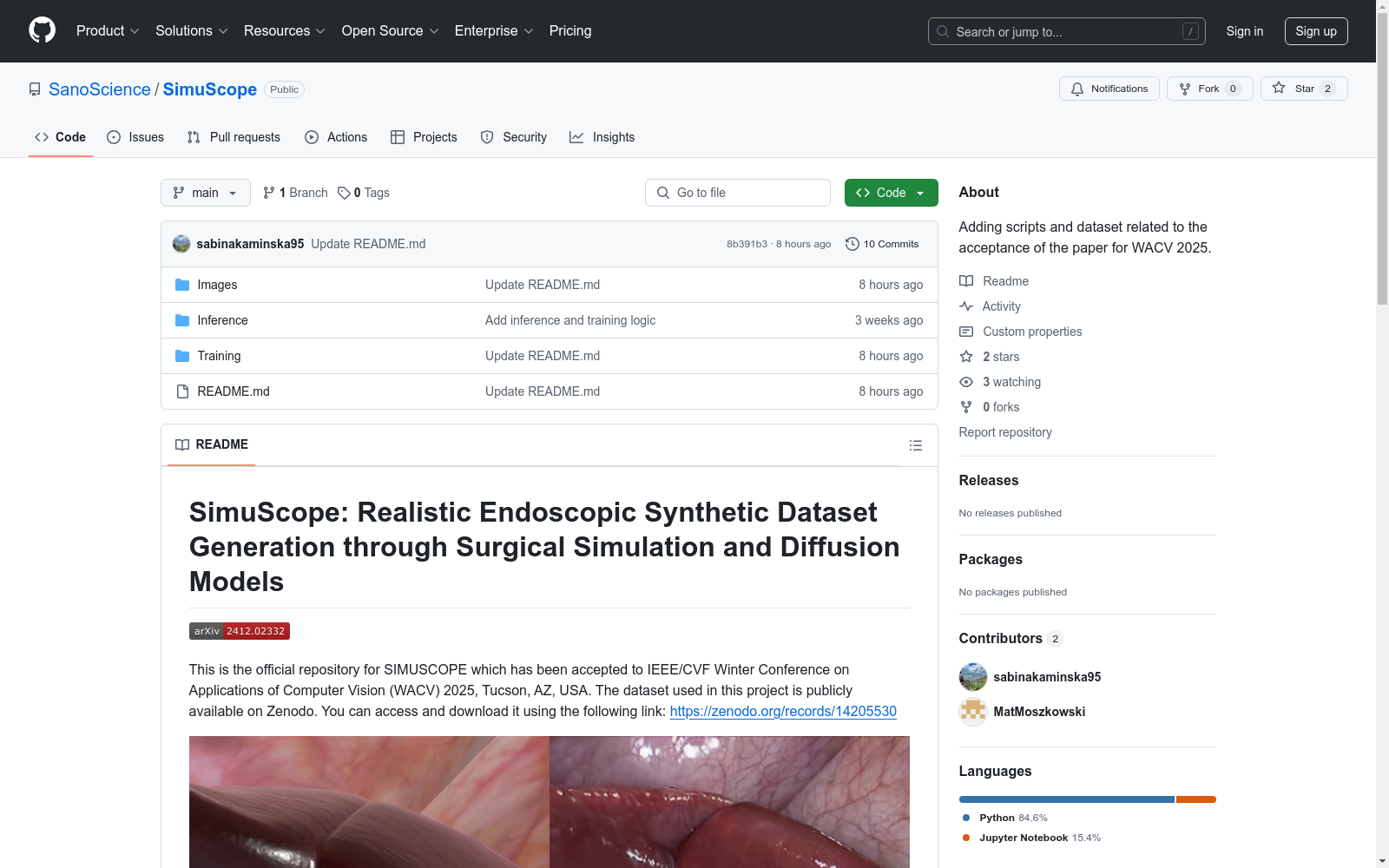The height and width of the screenshot is (868, 1389).
Task: Click the endoscopic preview image
Action: pos(550,802)
